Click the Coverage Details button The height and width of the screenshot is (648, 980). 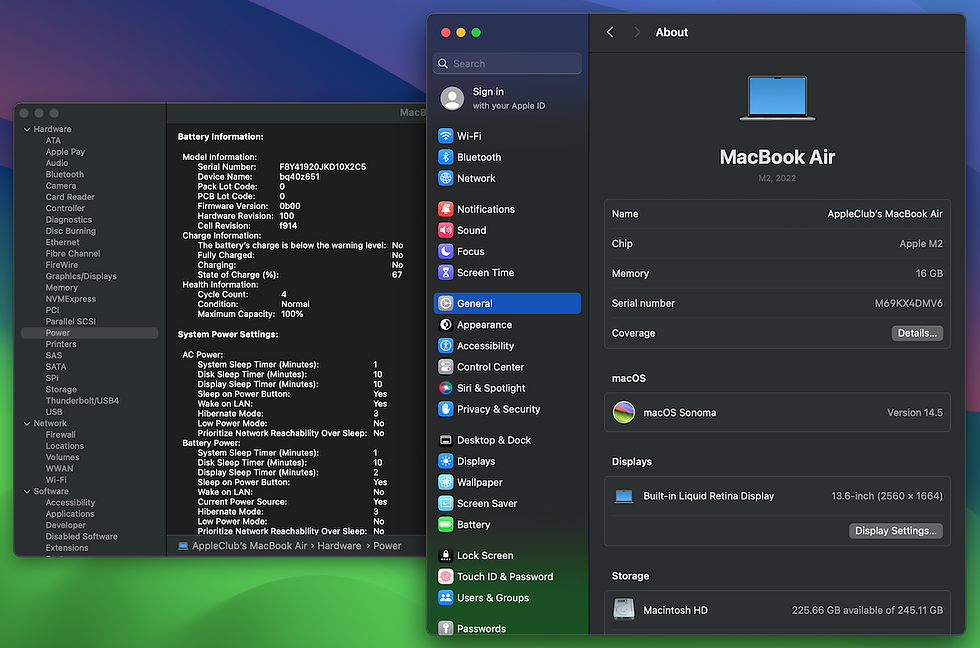pos(917,333)
